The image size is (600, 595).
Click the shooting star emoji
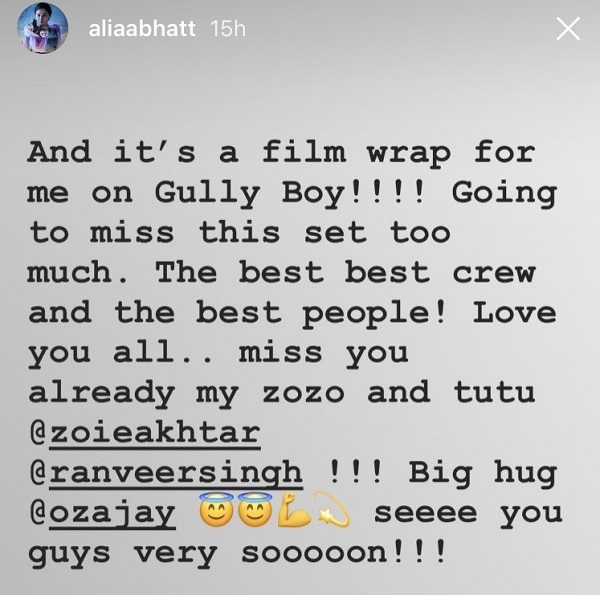pos(332,510)
